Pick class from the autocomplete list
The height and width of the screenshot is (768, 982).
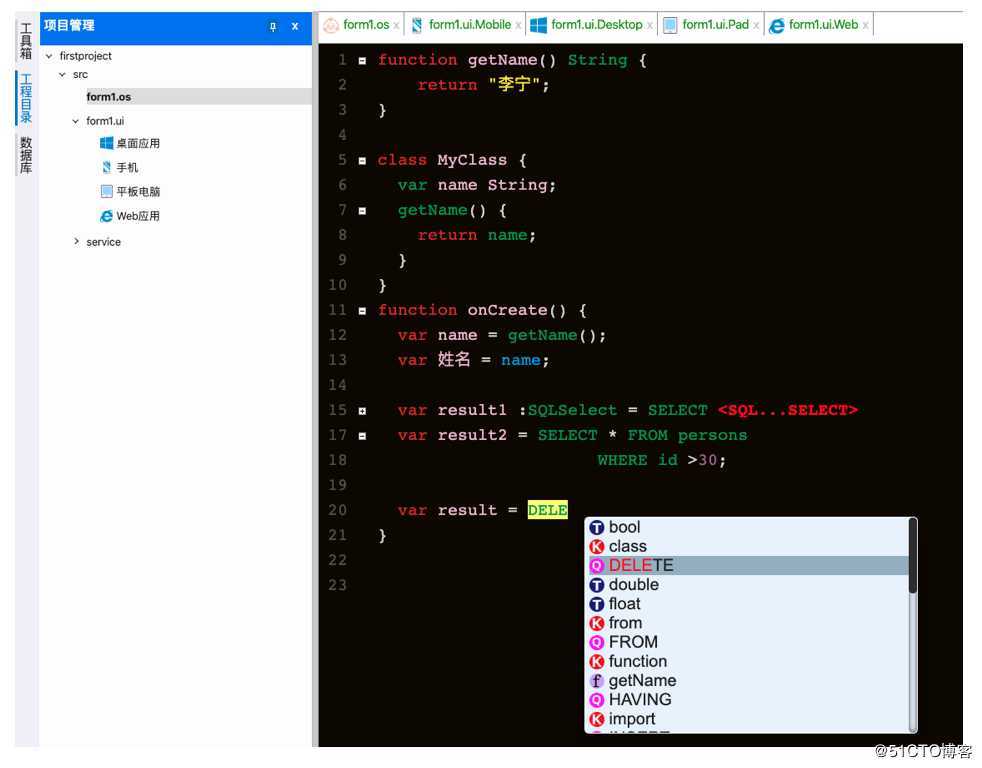748,546
